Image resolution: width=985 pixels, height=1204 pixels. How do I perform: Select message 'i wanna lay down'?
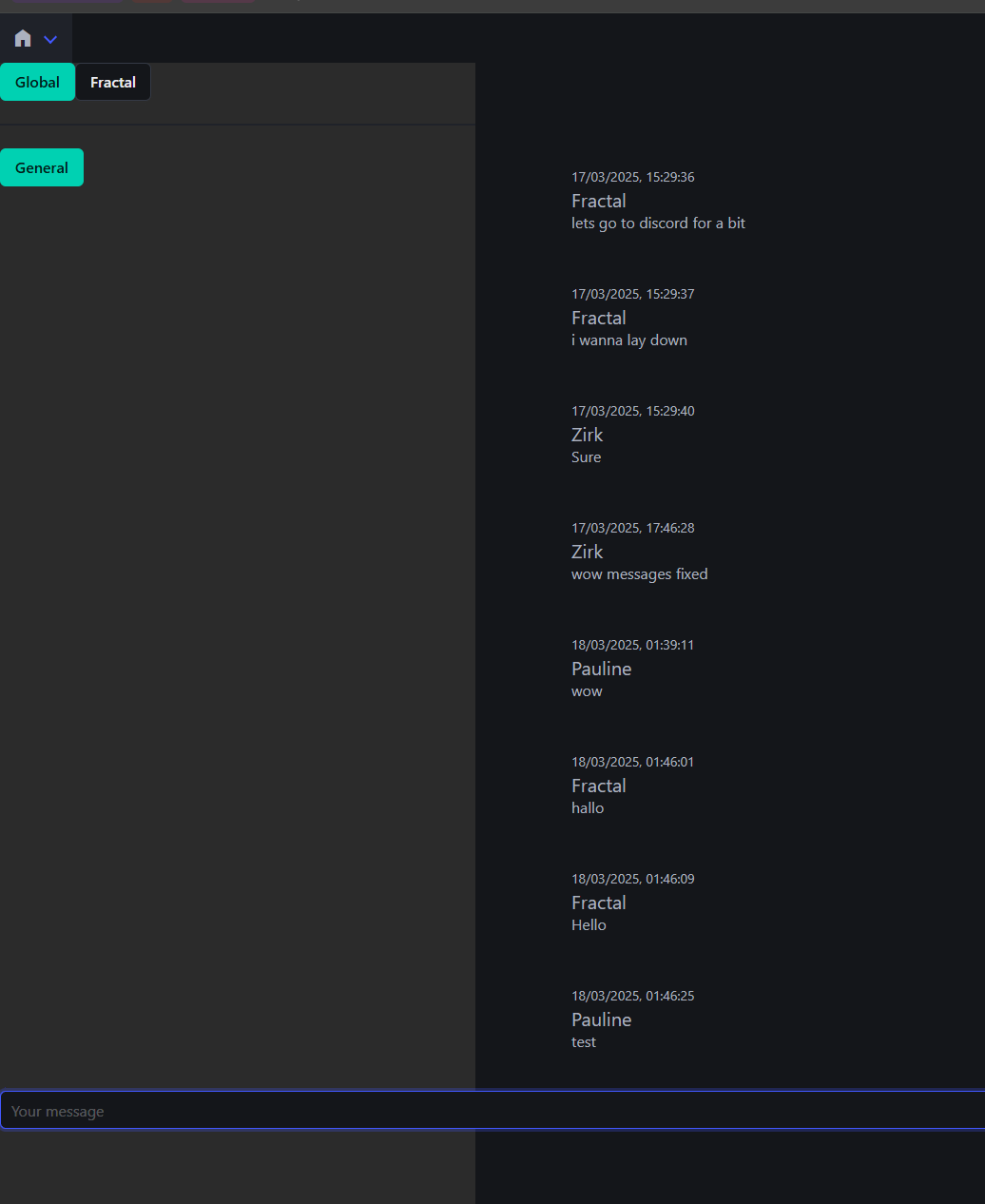pos(629,340)
